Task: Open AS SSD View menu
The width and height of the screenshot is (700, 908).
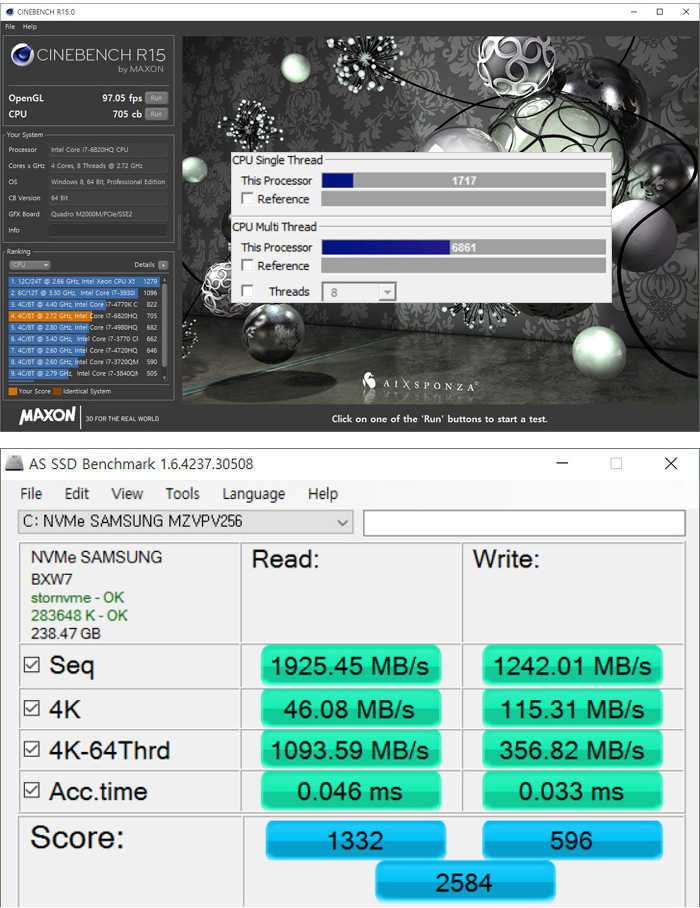Action: [x=127, y=494]
